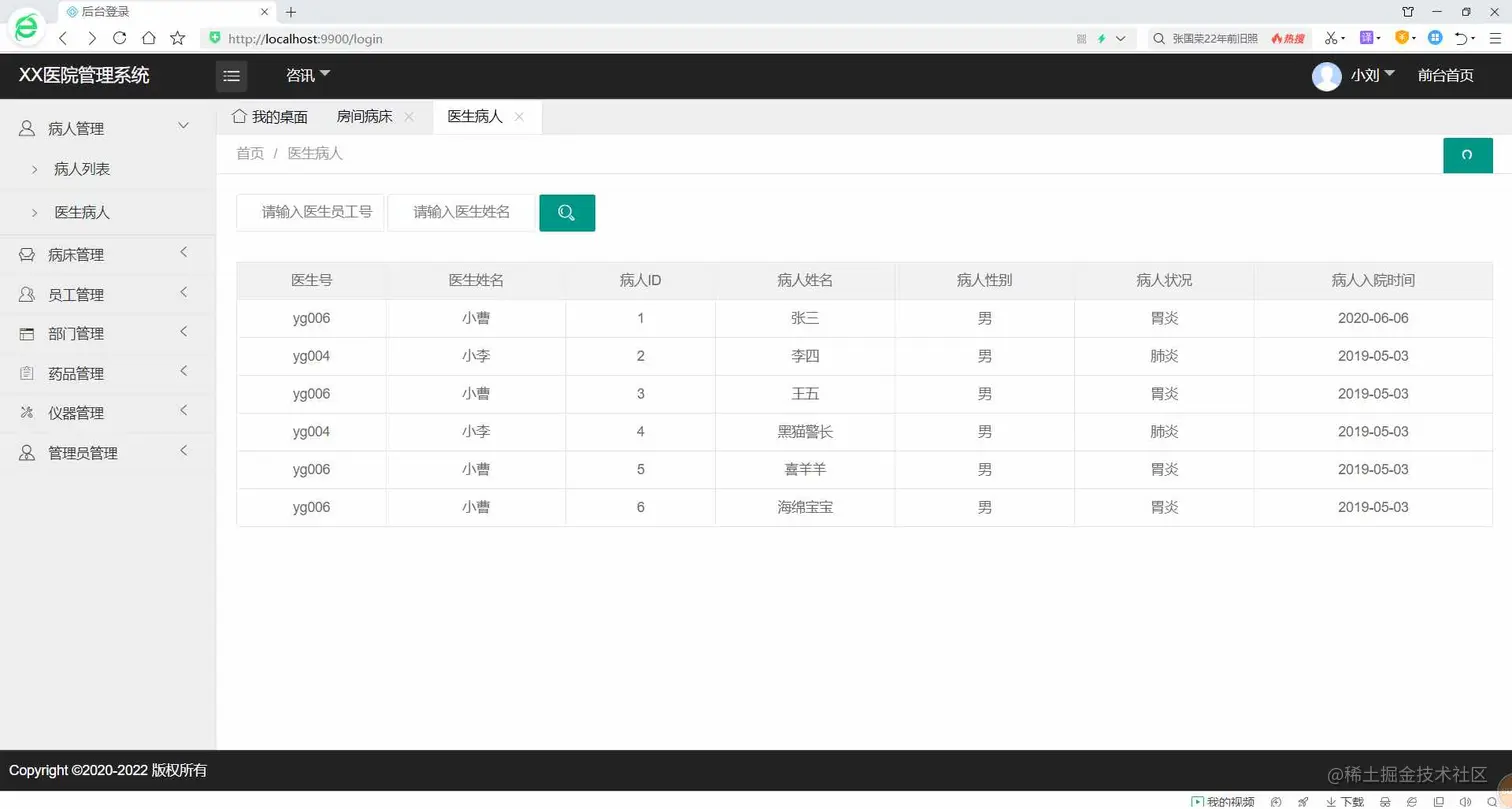Expand the 管理员管理 sidebar menu
Image resolution: width=1512 pixels, height=809 pixels.
[x=108, y=452]
